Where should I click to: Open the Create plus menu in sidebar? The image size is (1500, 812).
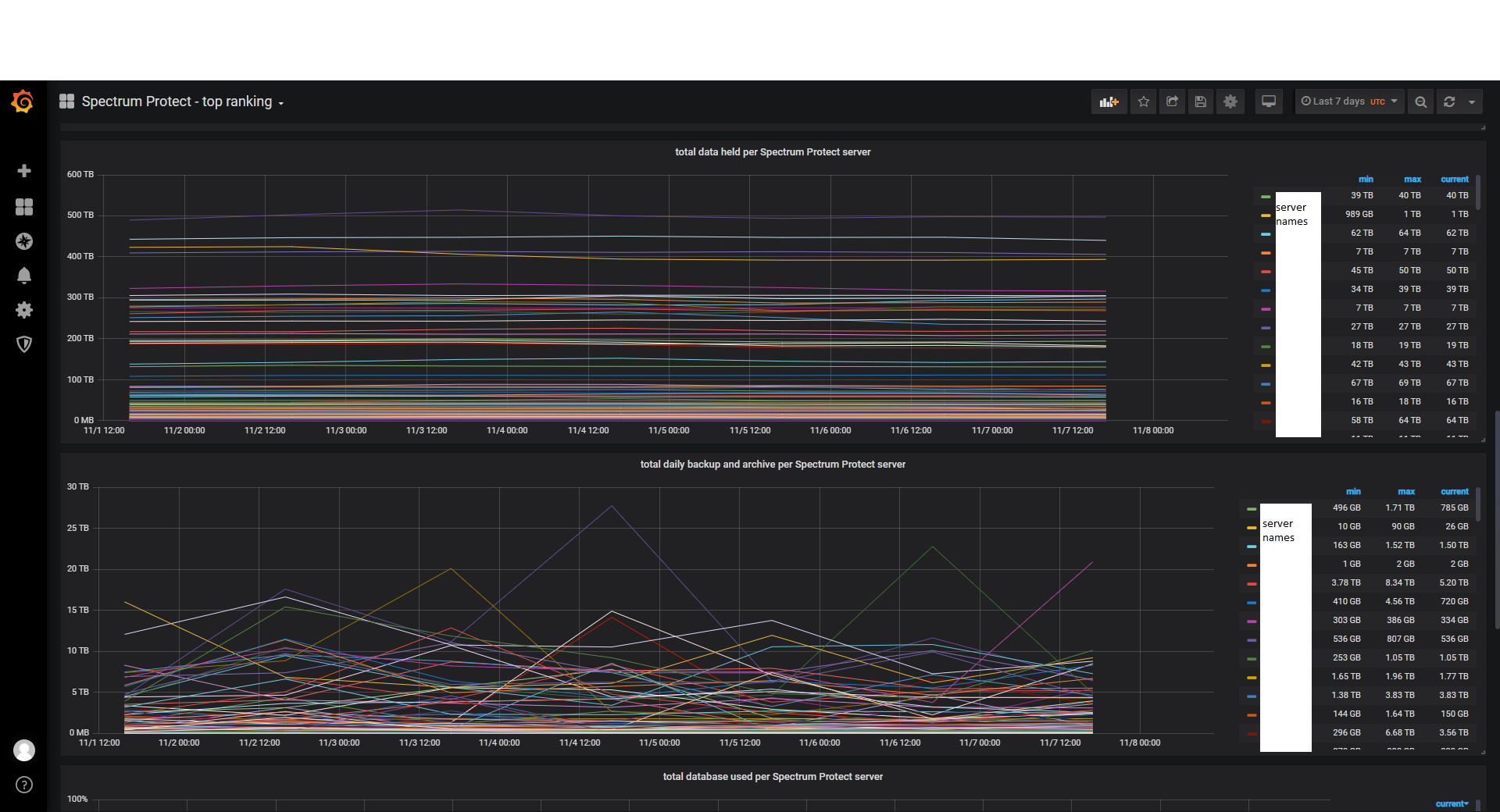pyautogui.click(x=24, y=171)
